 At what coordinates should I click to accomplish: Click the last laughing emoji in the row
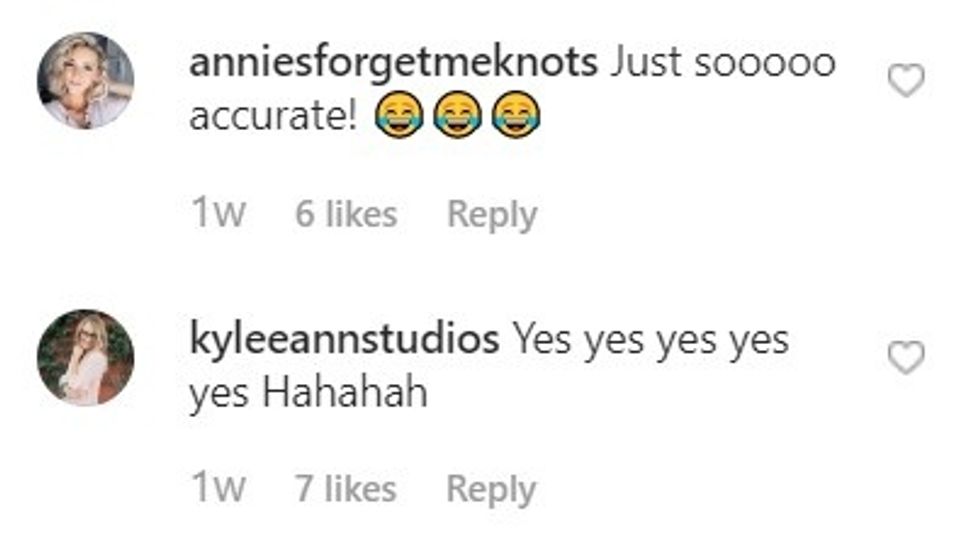[514, 119]
